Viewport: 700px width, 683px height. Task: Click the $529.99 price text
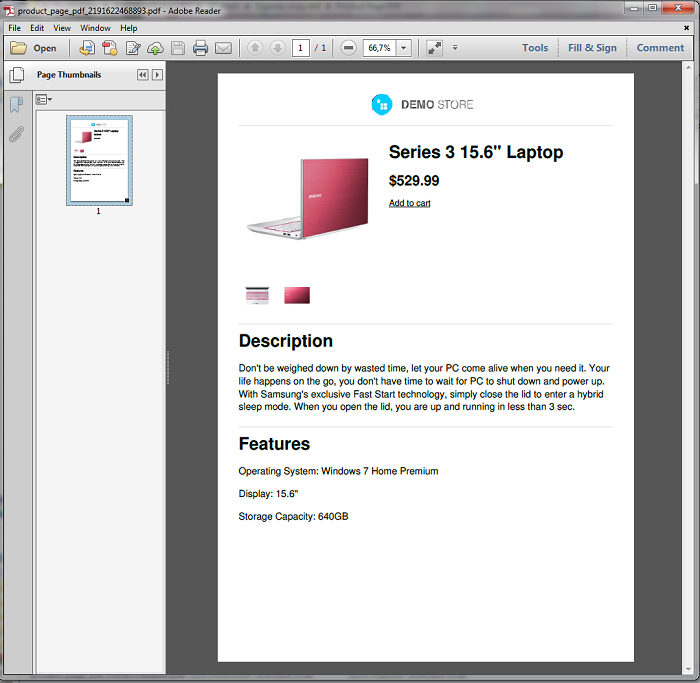[x=414, y=180]
